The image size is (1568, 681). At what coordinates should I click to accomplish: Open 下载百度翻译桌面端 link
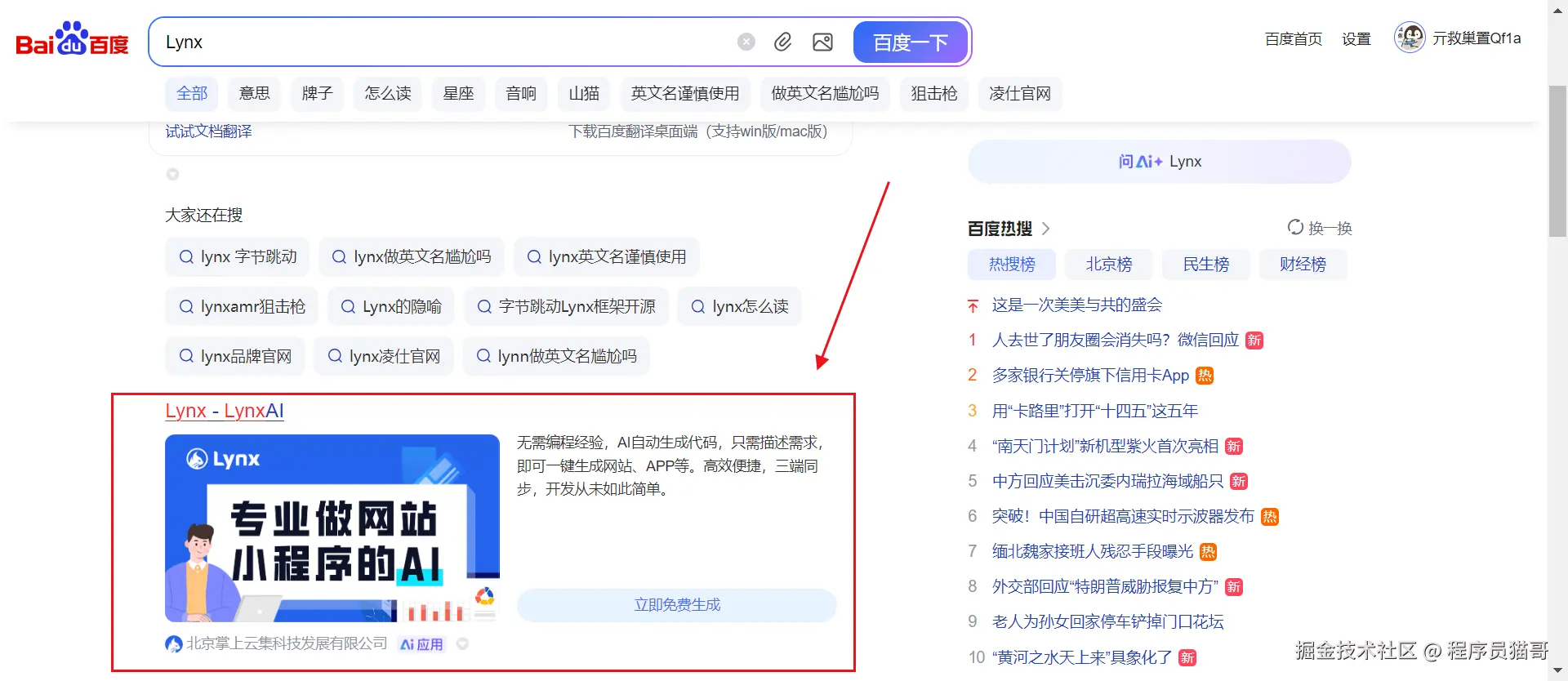698,131
